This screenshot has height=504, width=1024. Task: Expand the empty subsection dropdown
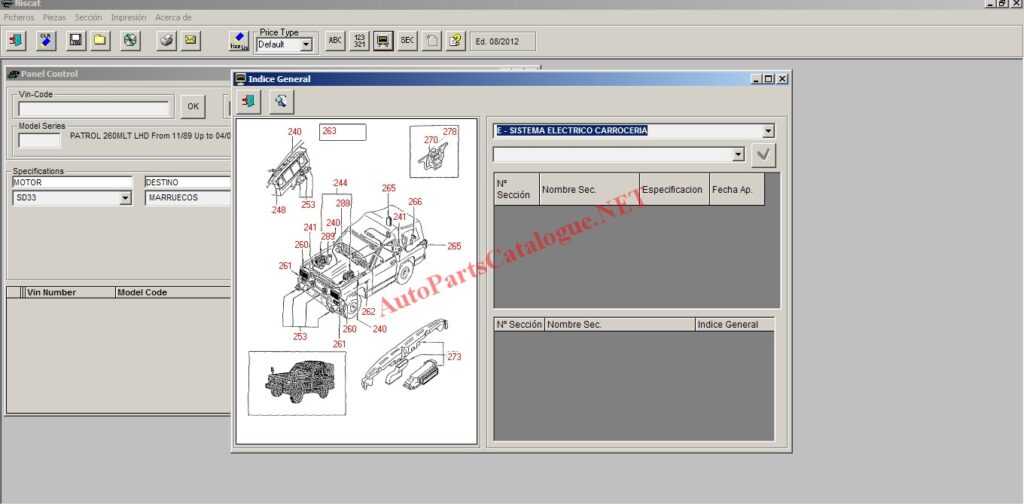pyautogui.click(x=738, y=155)
